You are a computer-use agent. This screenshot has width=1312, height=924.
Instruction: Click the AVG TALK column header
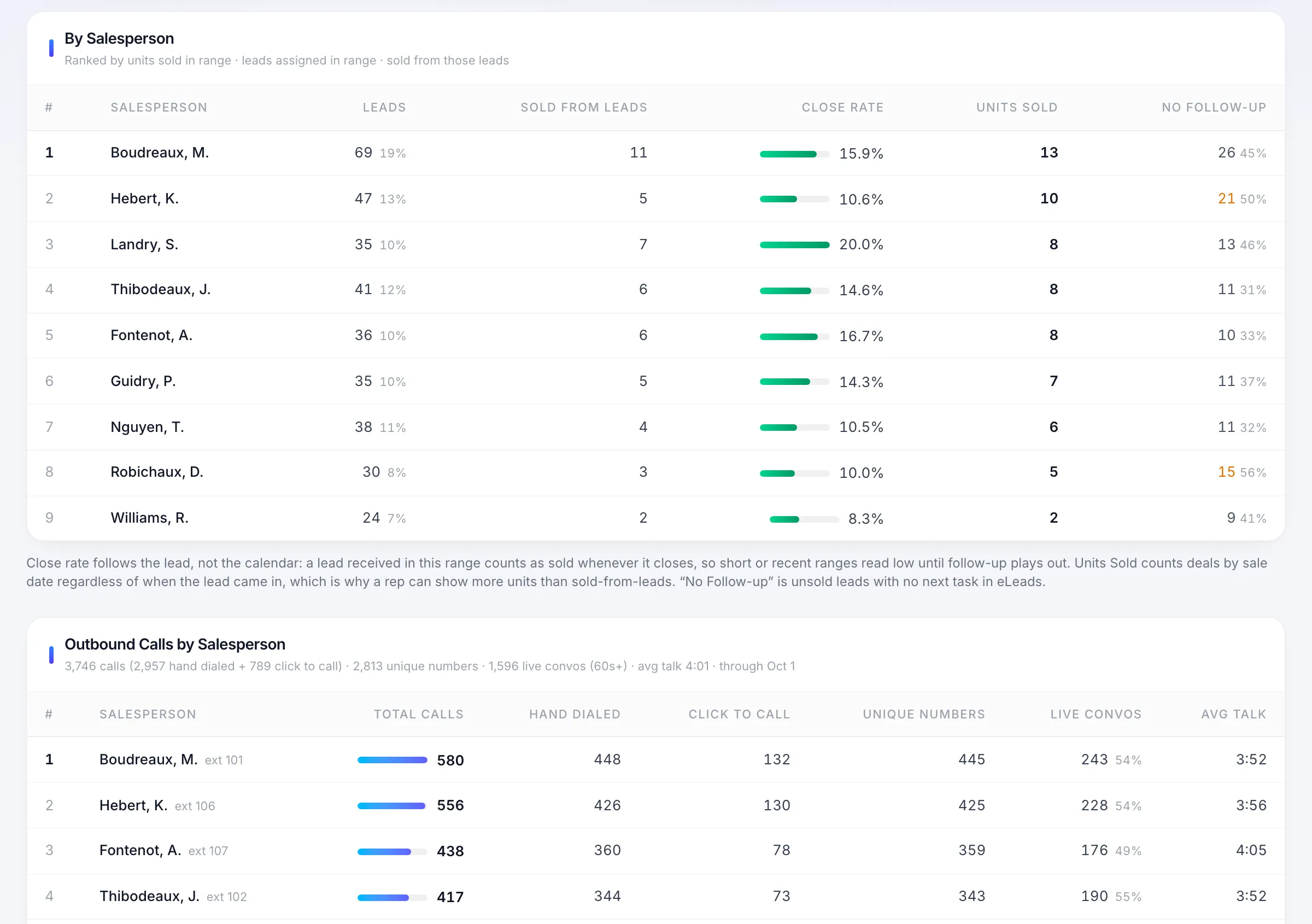[1233, 714]
